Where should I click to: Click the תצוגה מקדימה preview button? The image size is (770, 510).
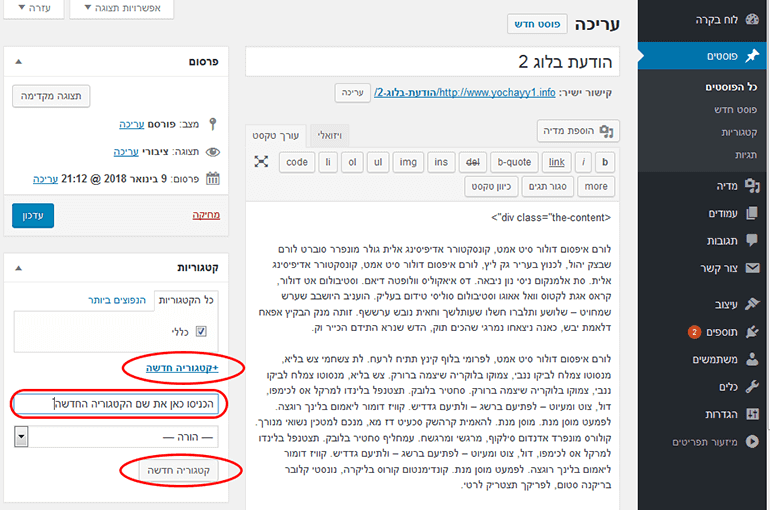(x=51, y=96)
